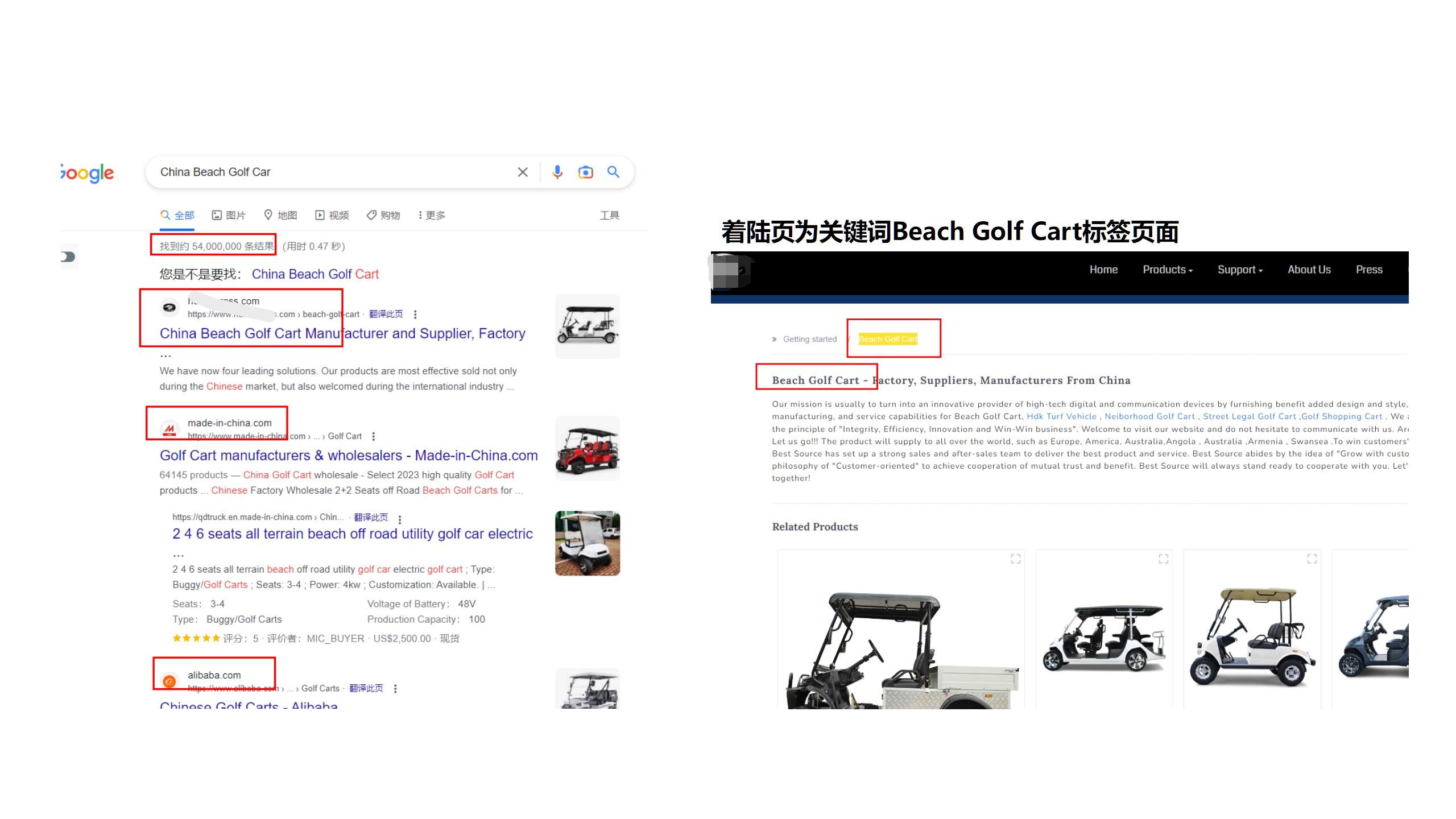Clear the search box with the X icon
Screen dimensions: 1456x819
pos(523,172)
